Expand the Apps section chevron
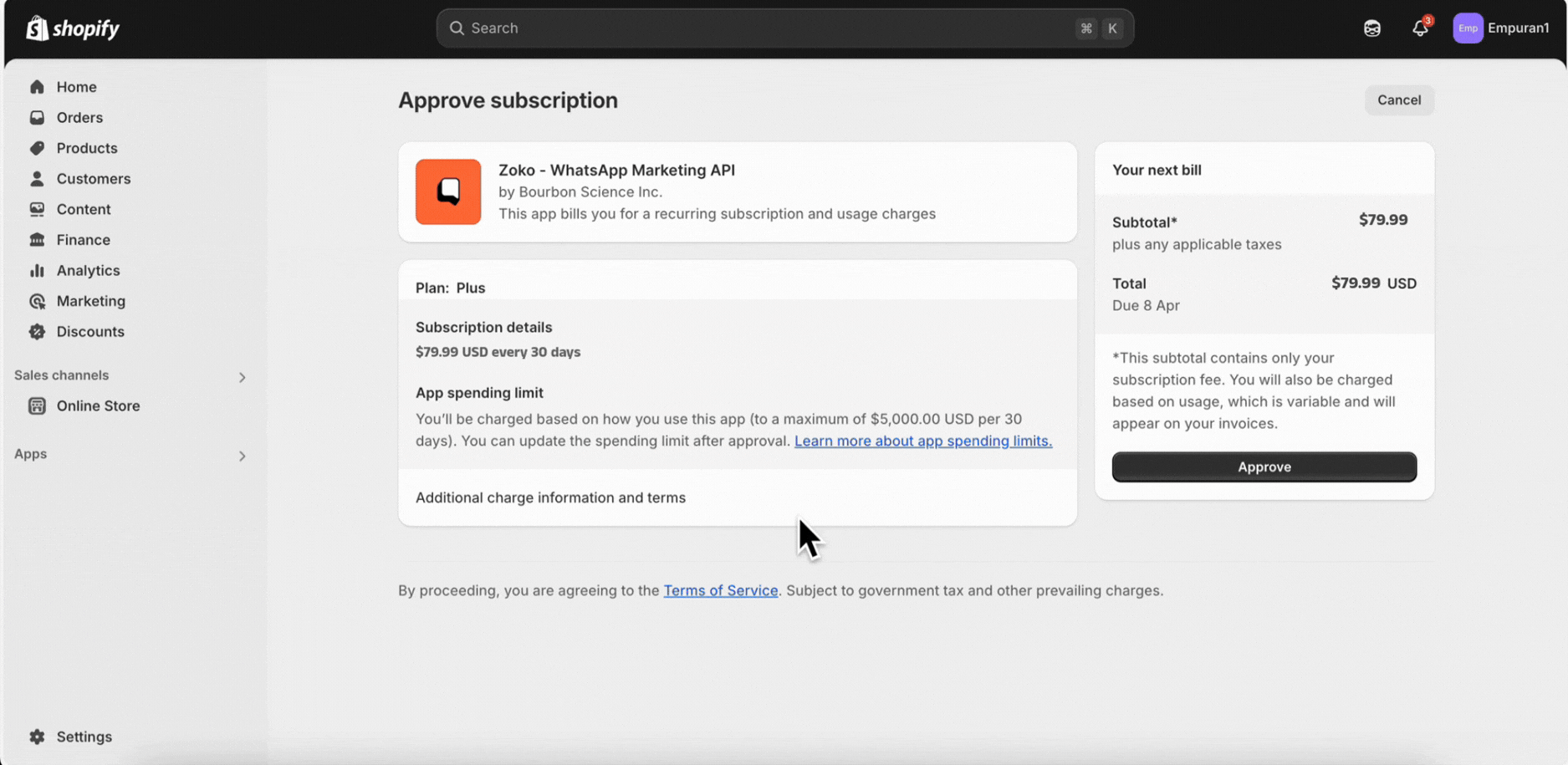Viewport: 1568px width, 765px height. (x=242, y=456)
